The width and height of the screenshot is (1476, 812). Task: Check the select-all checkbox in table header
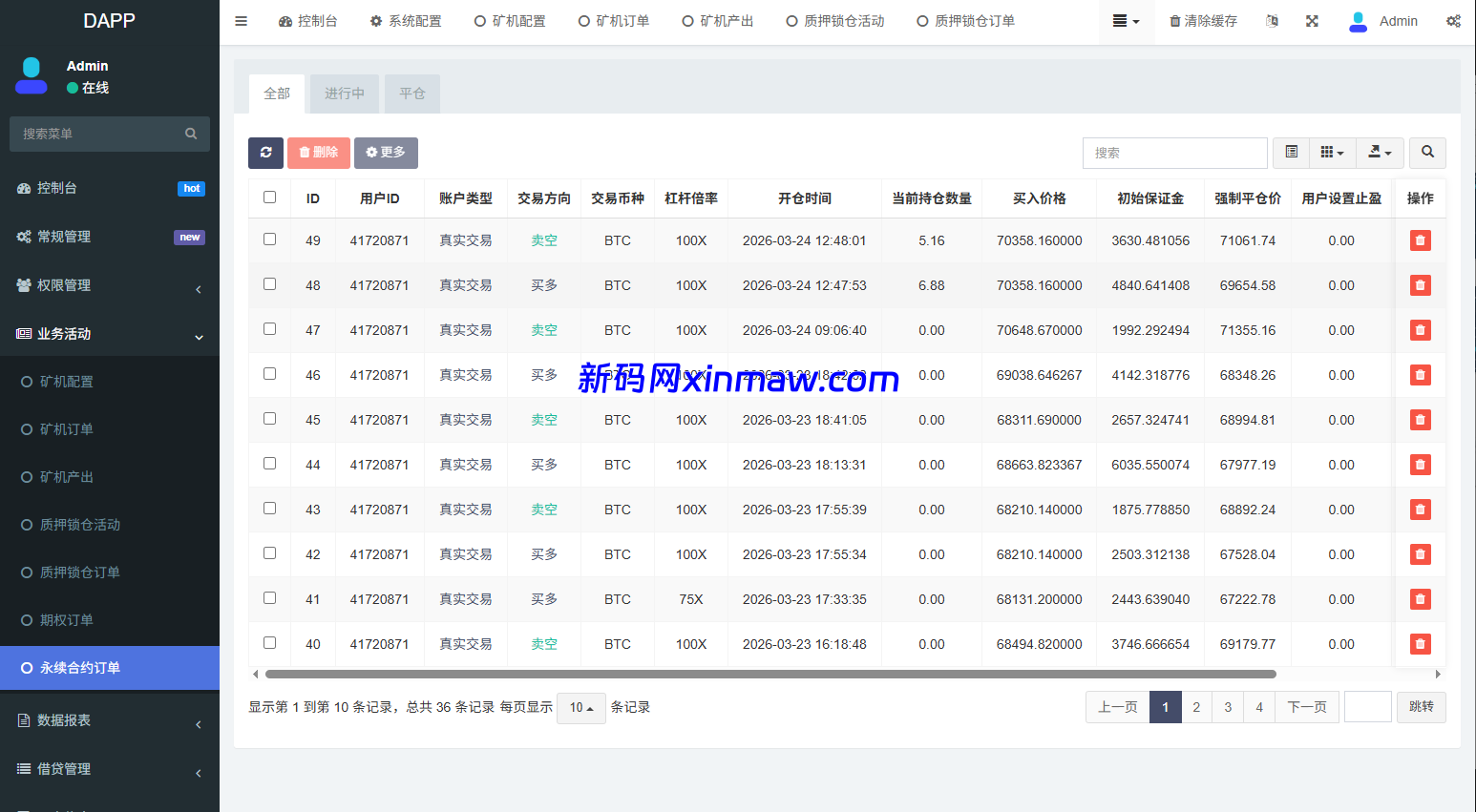click(269, 198)
